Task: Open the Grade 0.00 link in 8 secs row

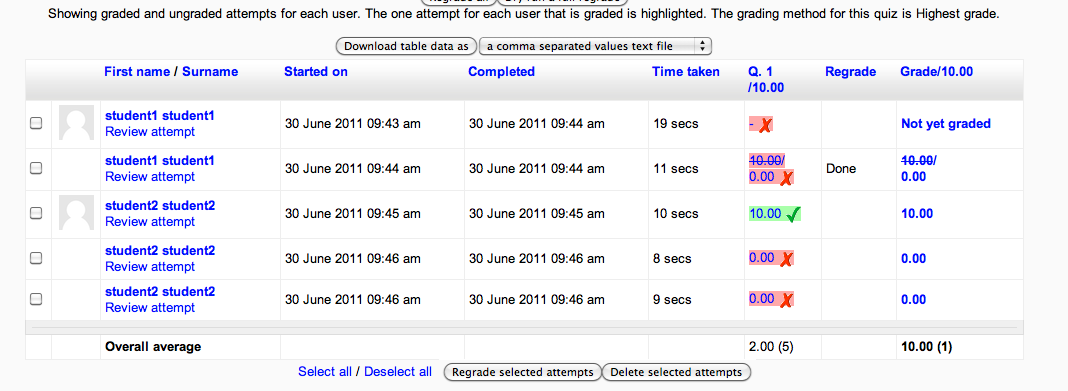Action: 913,258
